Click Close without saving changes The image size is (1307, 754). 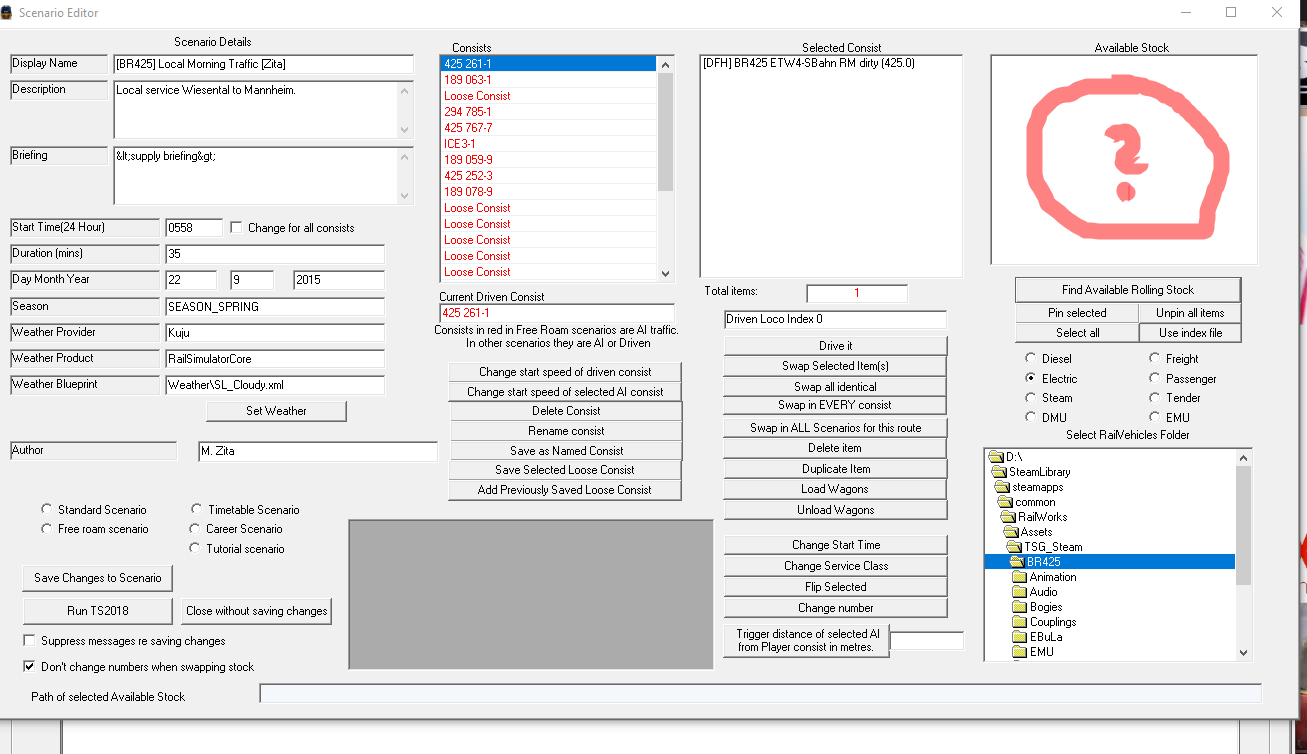point(257,611)
